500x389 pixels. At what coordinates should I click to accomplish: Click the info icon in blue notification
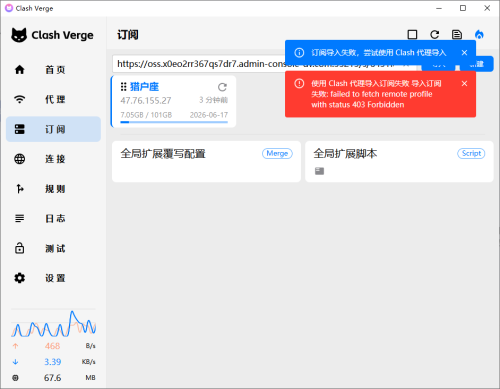pos(299,53)
